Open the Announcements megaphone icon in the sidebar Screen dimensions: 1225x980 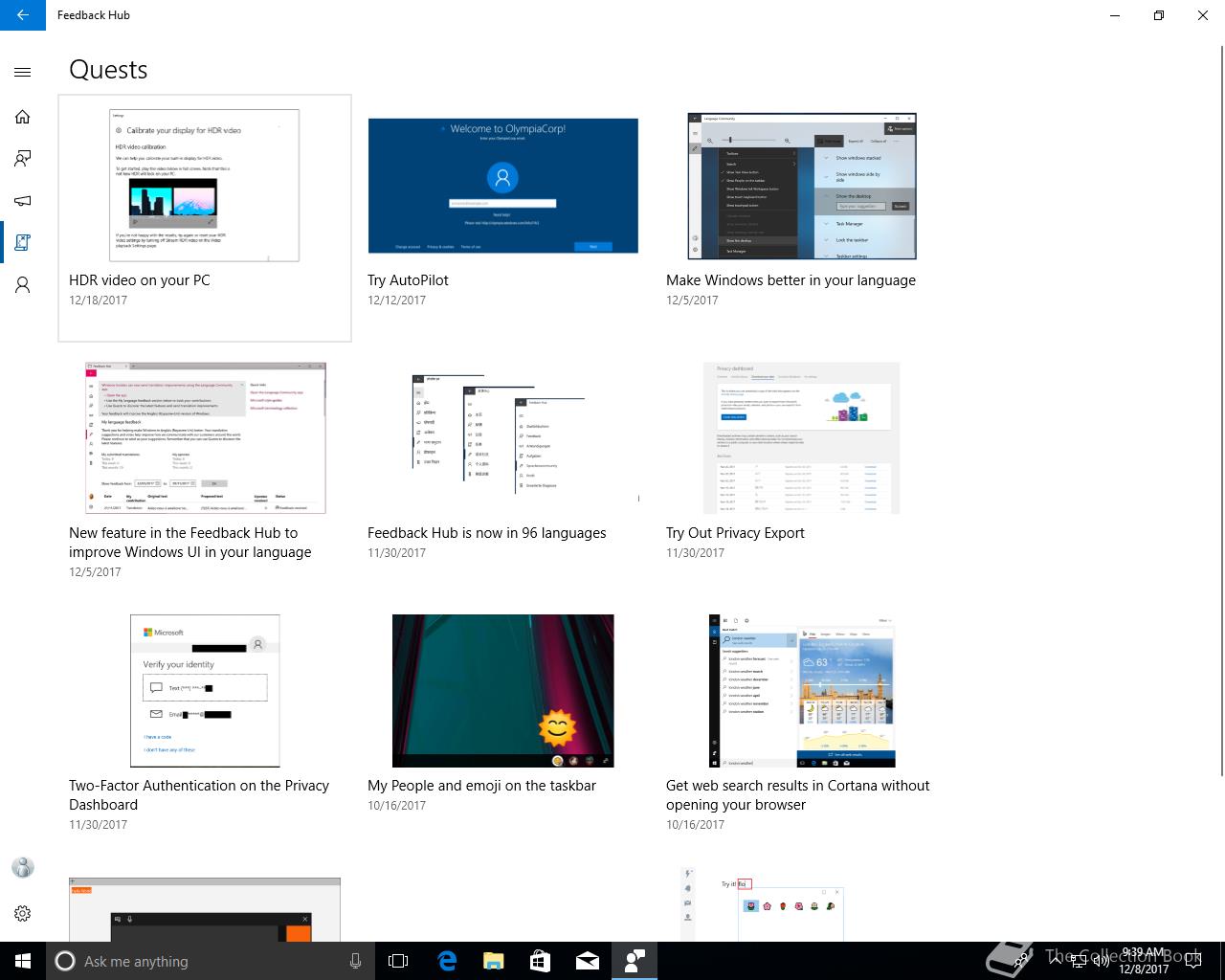point(23,201)
